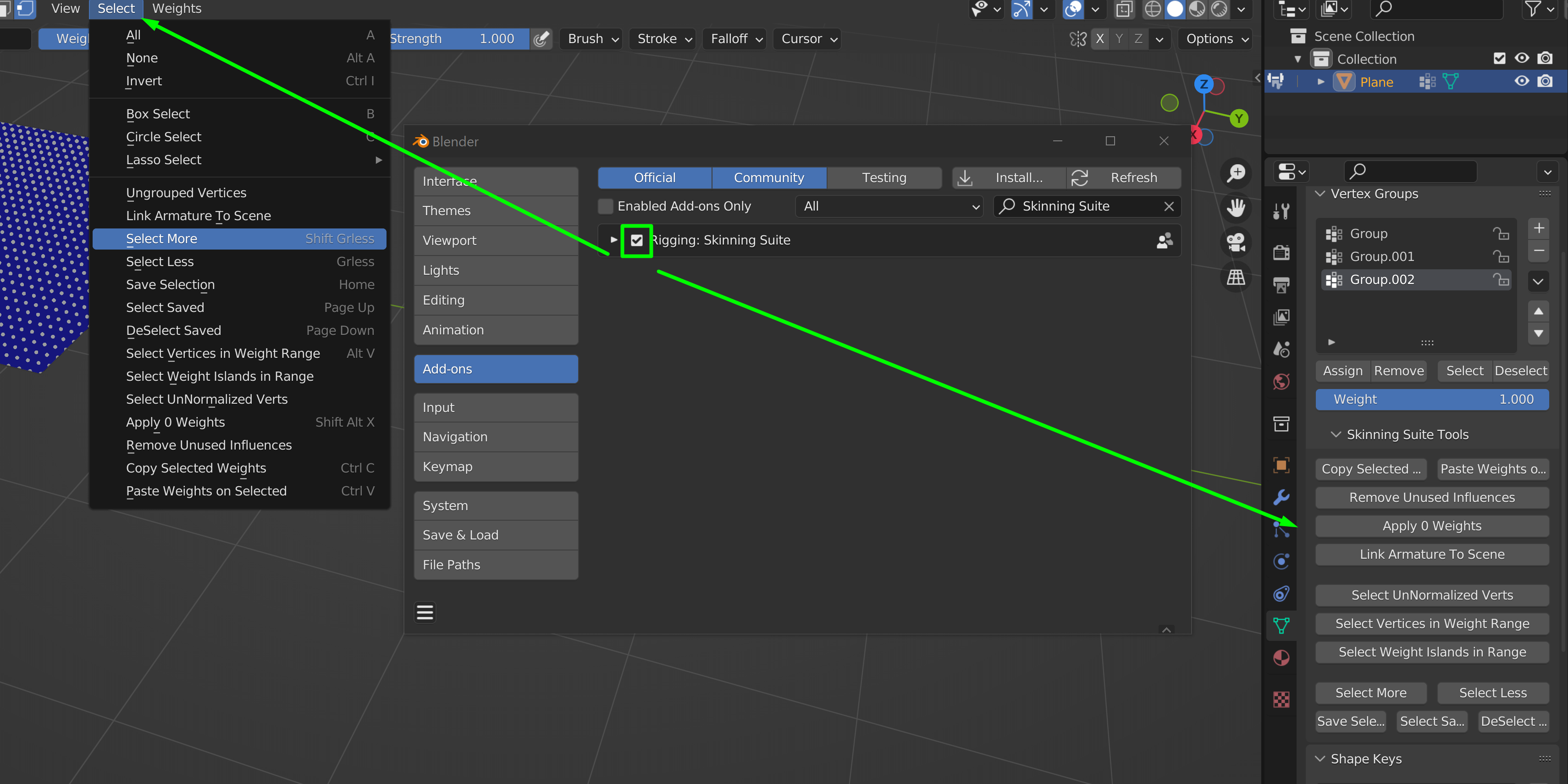Open add-on category dropdown showing All
Screen dimensions: 1568x784
889,206
